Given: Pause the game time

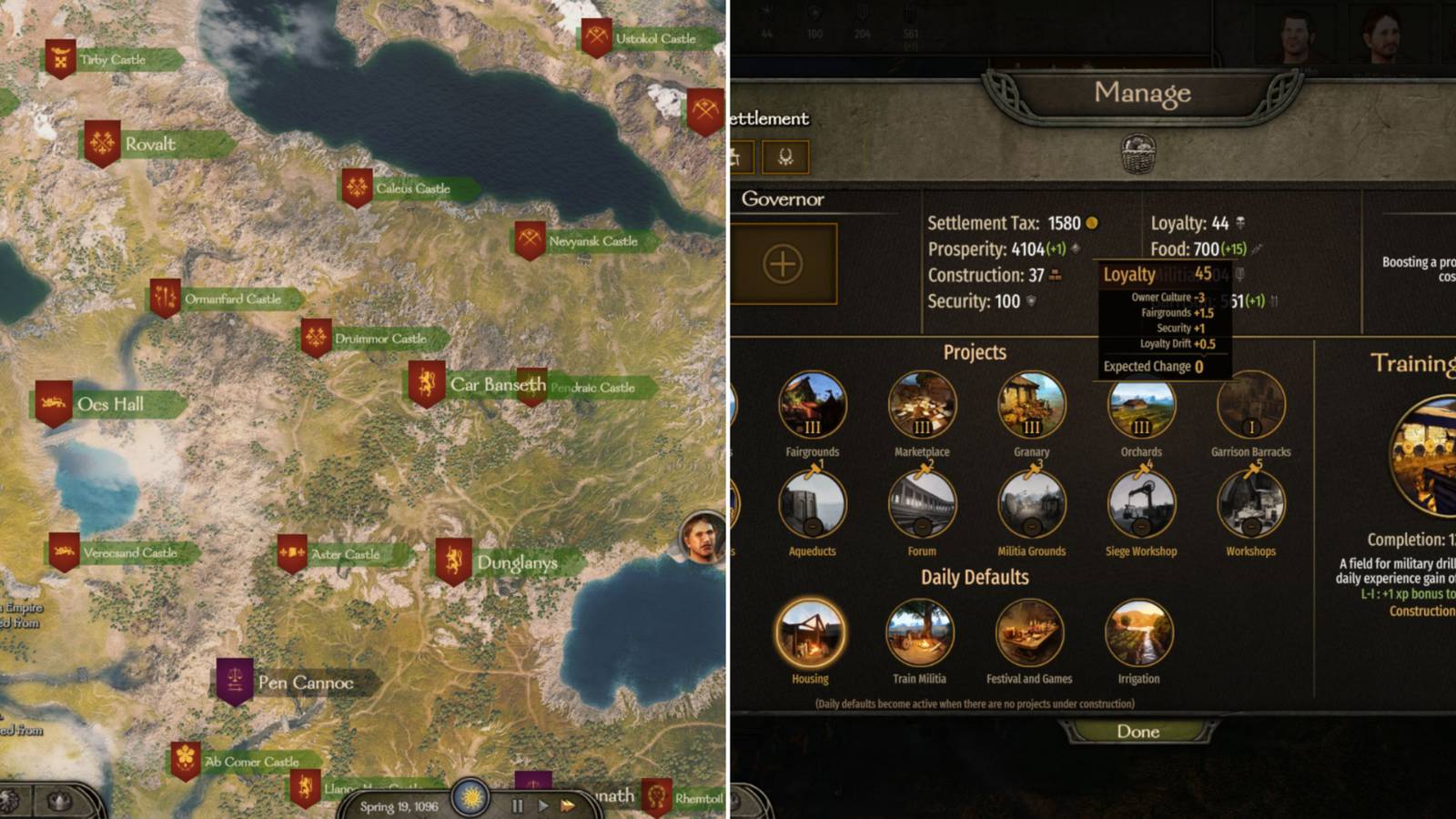Looking at the screenshot, I should click(517, 805).
